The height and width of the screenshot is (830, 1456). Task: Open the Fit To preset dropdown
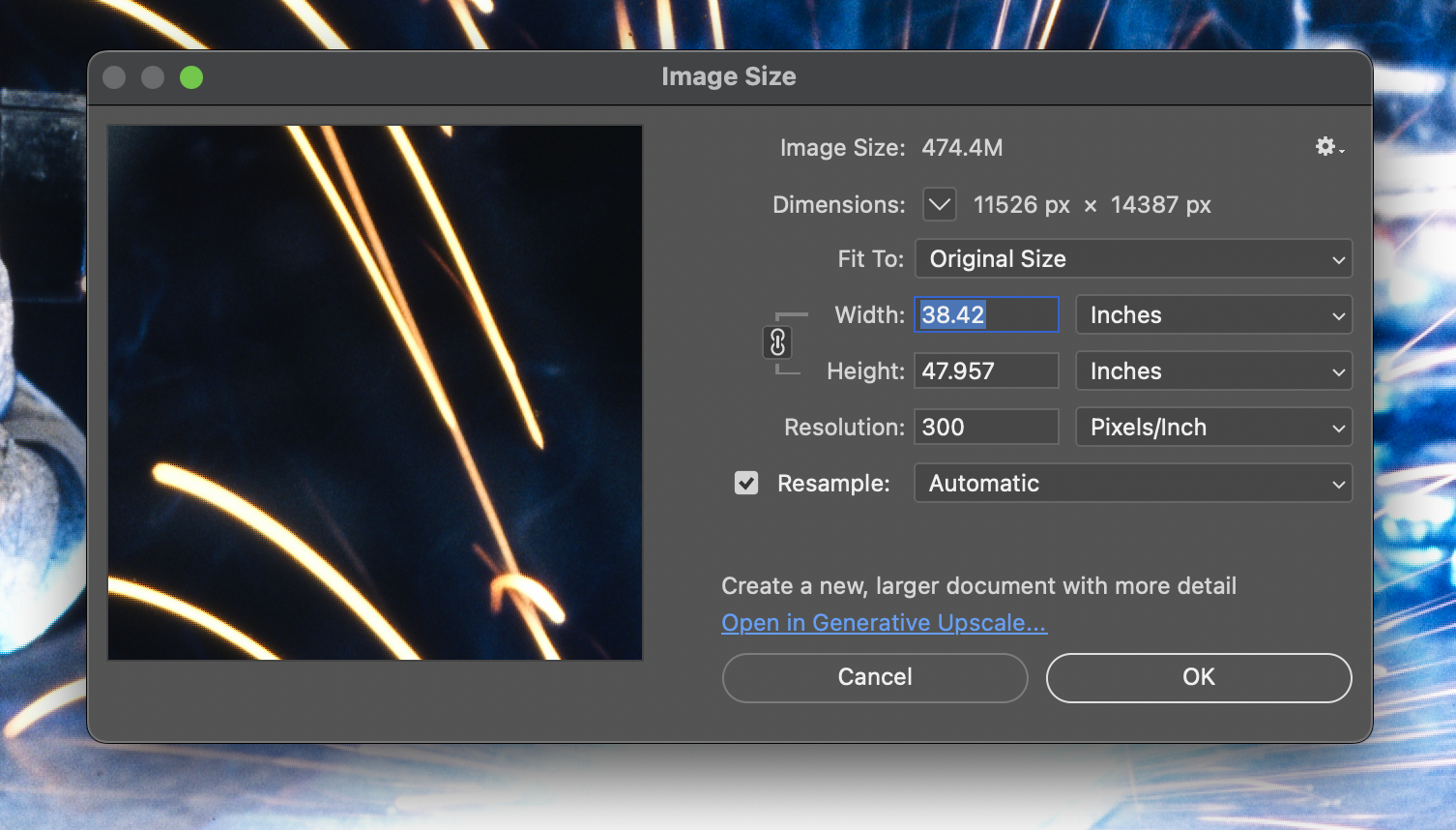[x=1132, y=259]
